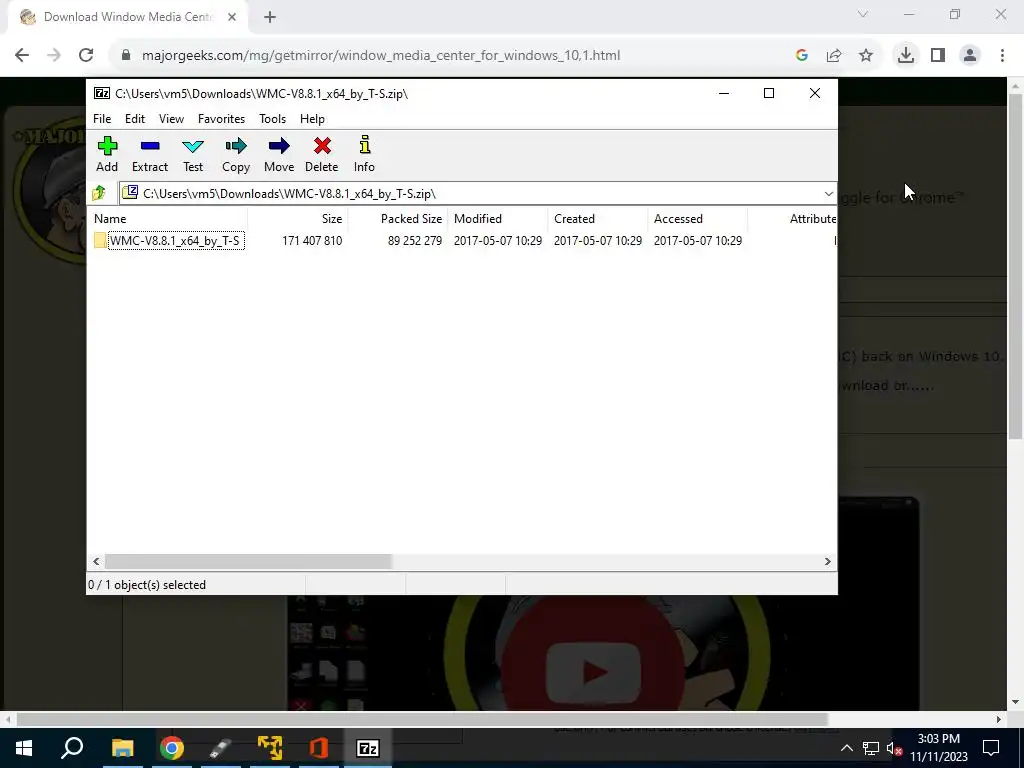Sort by Created column header
This screenshot has width=1024, height=768.
(598, 219)
